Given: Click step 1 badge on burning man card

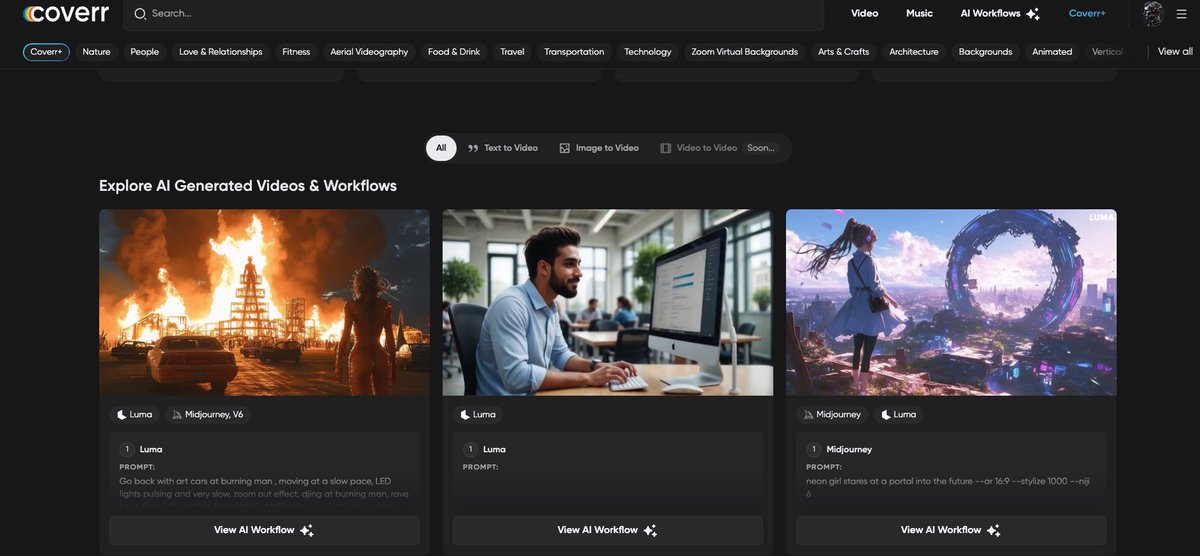Looking at the screenshot, I should tap(127, 449).
